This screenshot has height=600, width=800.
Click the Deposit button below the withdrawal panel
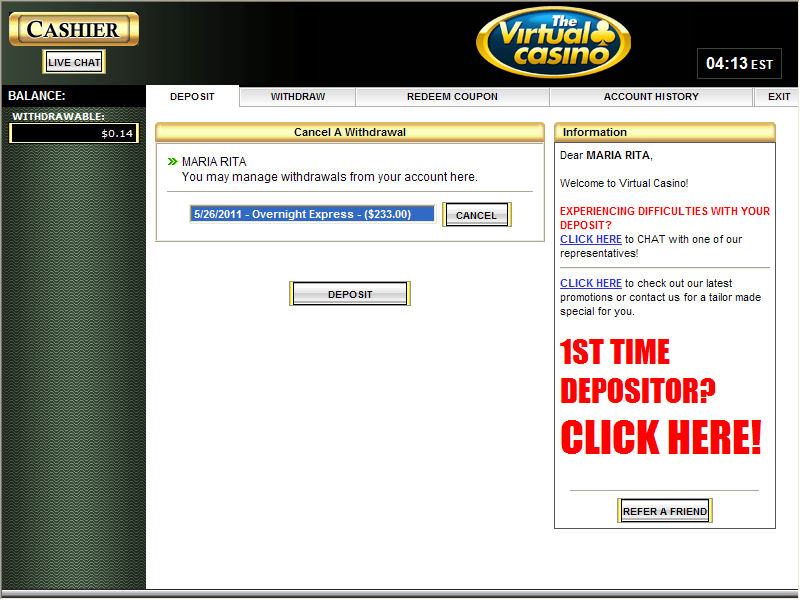pos(350,294)
